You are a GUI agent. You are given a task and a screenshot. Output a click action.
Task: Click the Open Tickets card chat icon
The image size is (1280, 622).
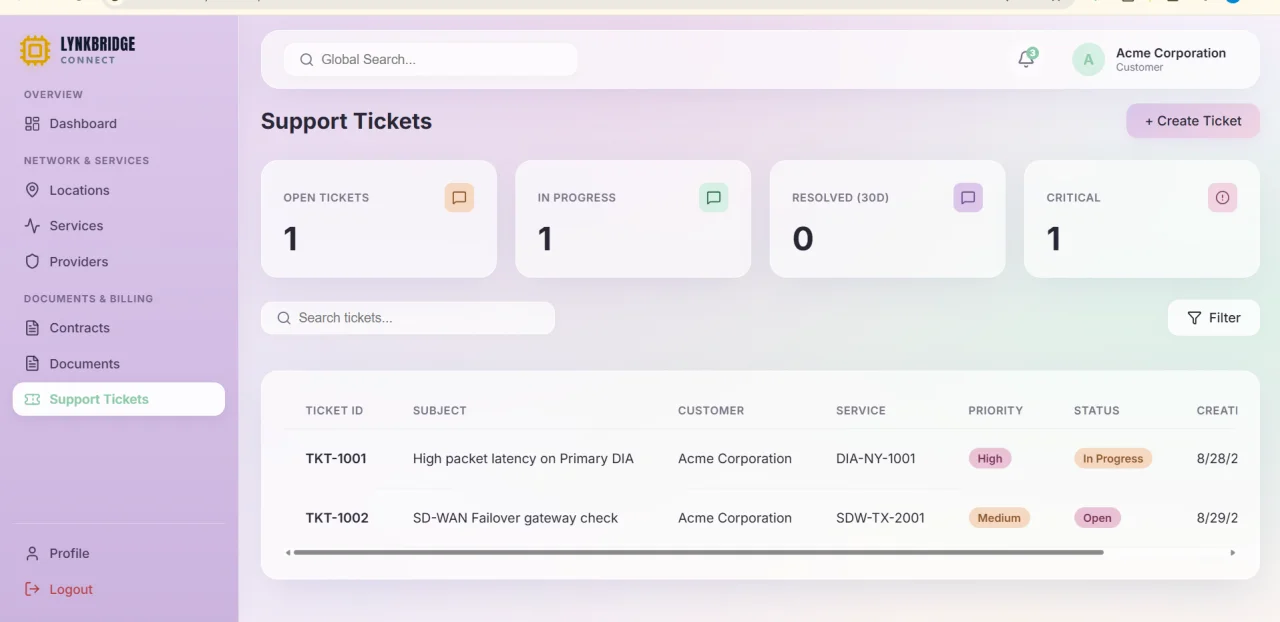click(x=459, y=197)
